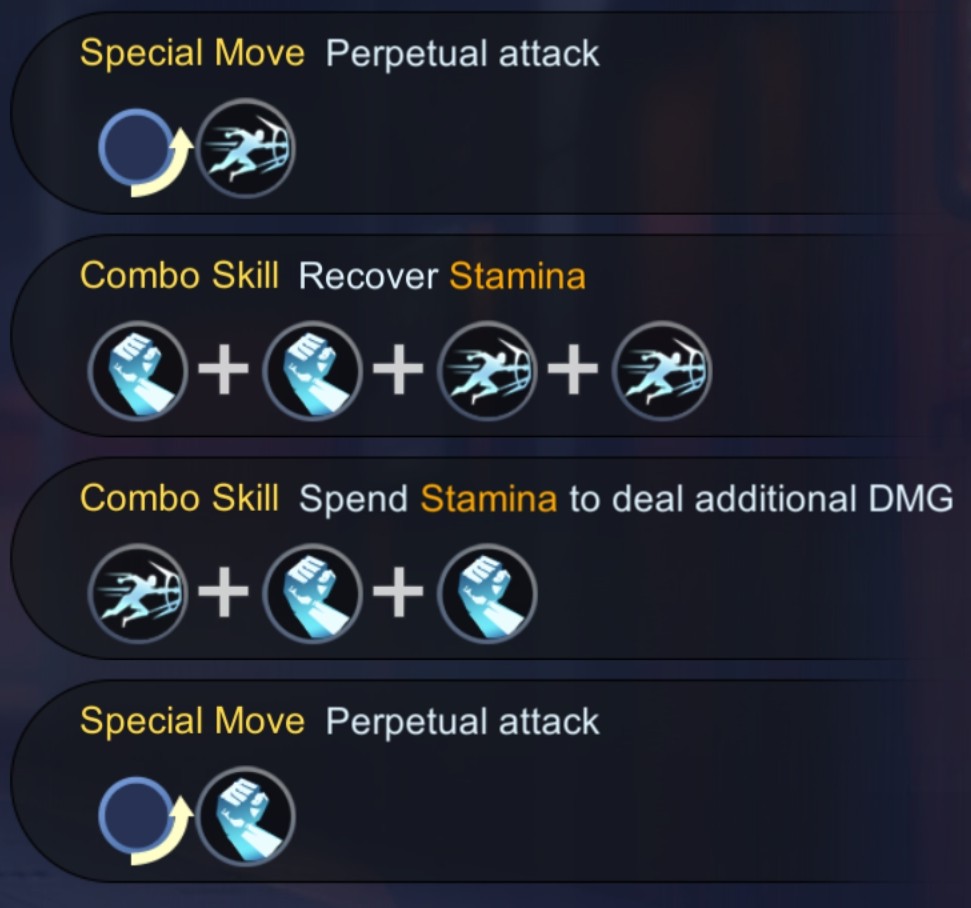Click first plus sign in Spend Stamina combo
971x908 pixels.
pos(224,593)
